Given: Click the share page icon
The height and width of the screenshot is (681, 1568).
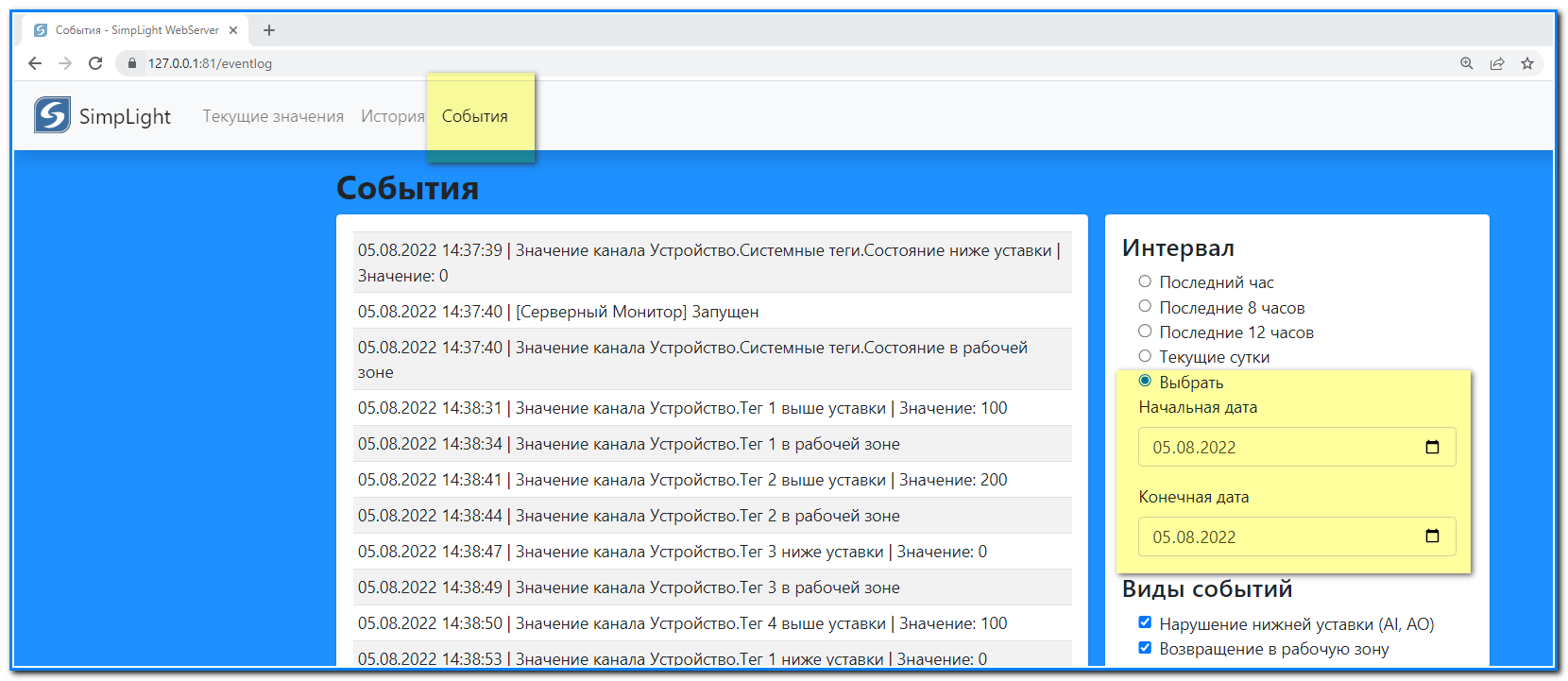Looking at the screenshot, I should point(1497,63).
